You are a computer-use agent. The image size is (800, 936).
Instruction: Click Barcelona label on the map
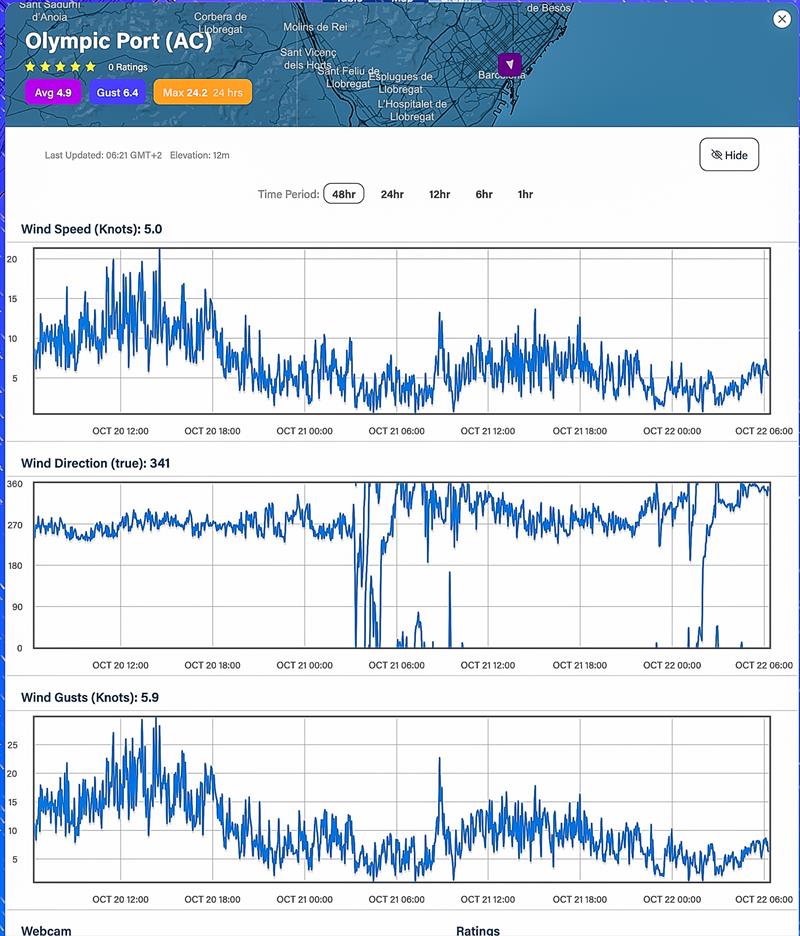click(x=501, y=75)
